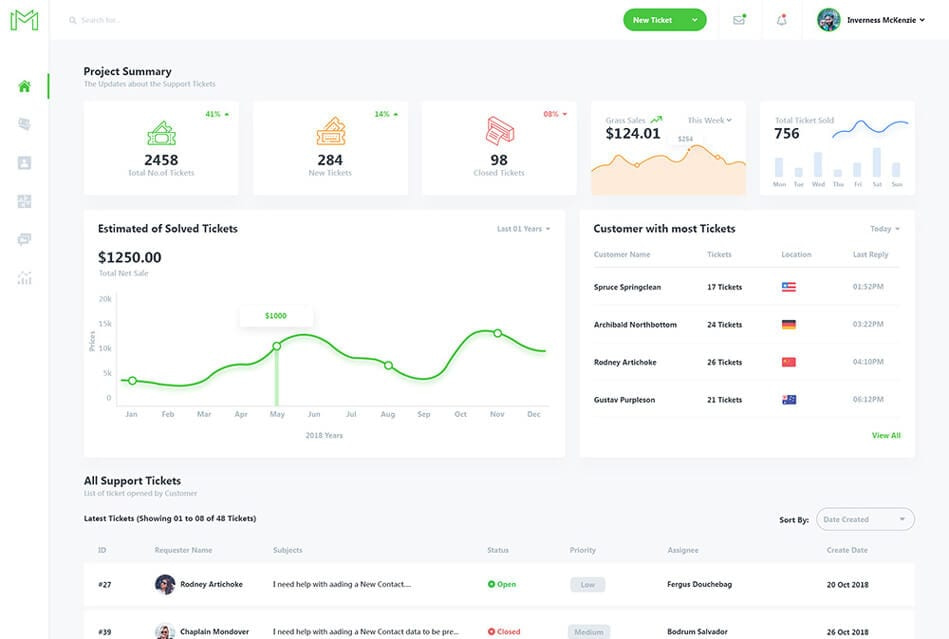Open the chat messages icon in the sidebar

24,240
